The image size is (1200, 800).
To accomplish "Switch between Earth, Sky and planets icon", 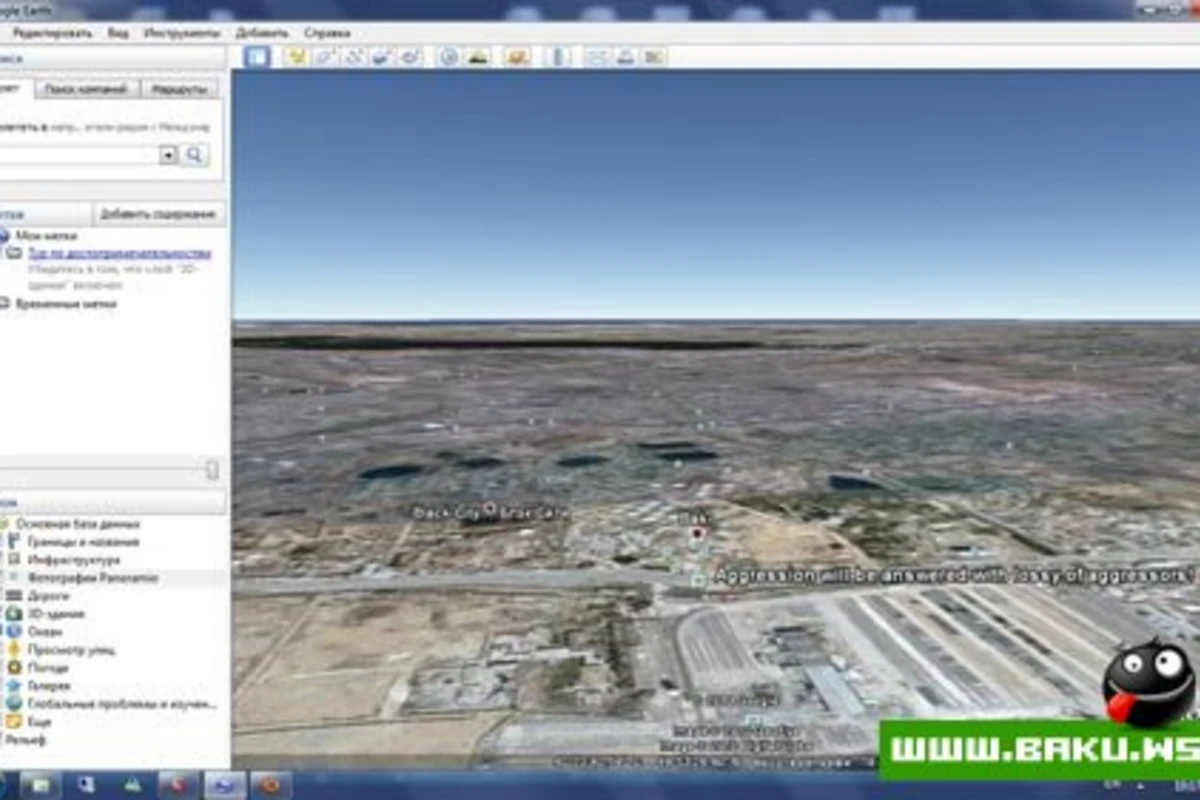I will click(x=517, y=56).
